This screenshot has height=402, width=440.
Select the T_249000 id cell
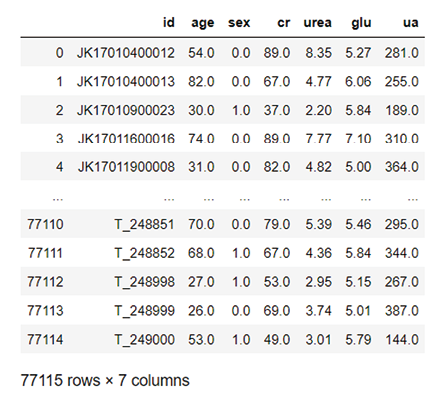(x=144, y=340)
